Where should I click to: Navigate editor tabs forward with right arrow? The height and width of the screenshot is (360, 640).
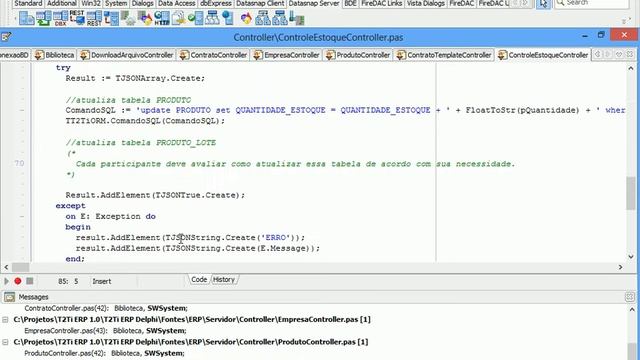pyautogui.click(x=608, y=54)
